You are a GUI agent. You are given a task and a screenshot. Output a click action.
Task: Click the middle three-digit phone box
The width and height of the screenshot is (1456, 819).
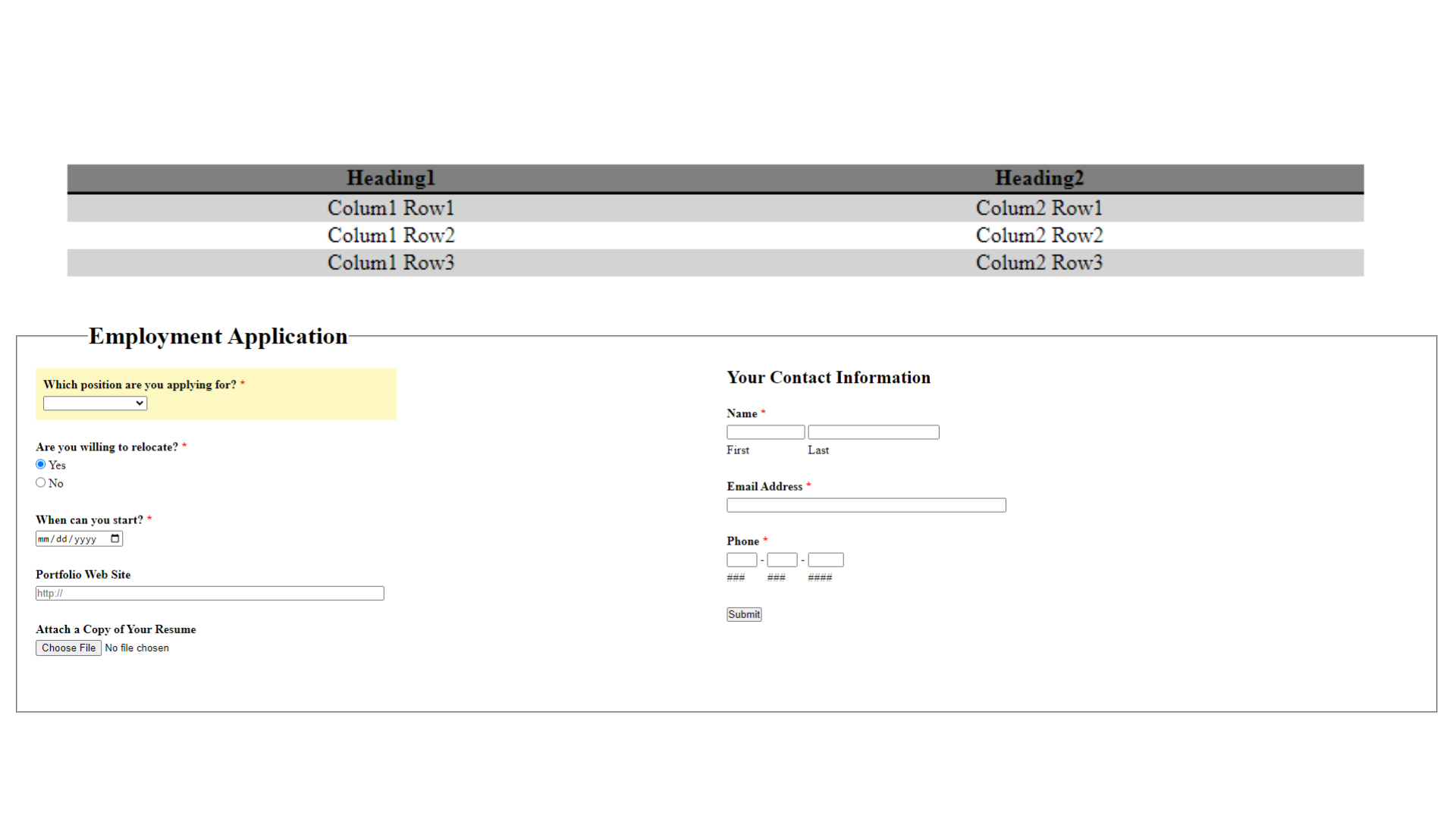[782, 560]
